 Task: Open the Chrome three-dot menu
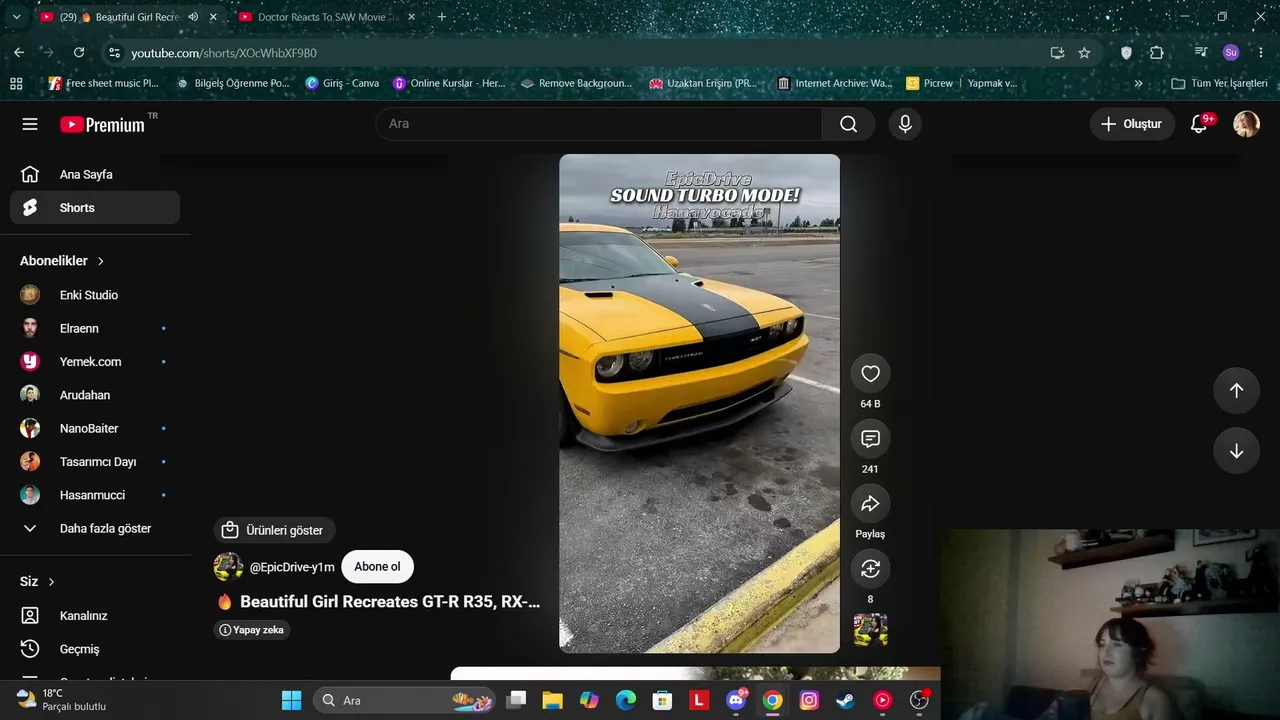1261,53
